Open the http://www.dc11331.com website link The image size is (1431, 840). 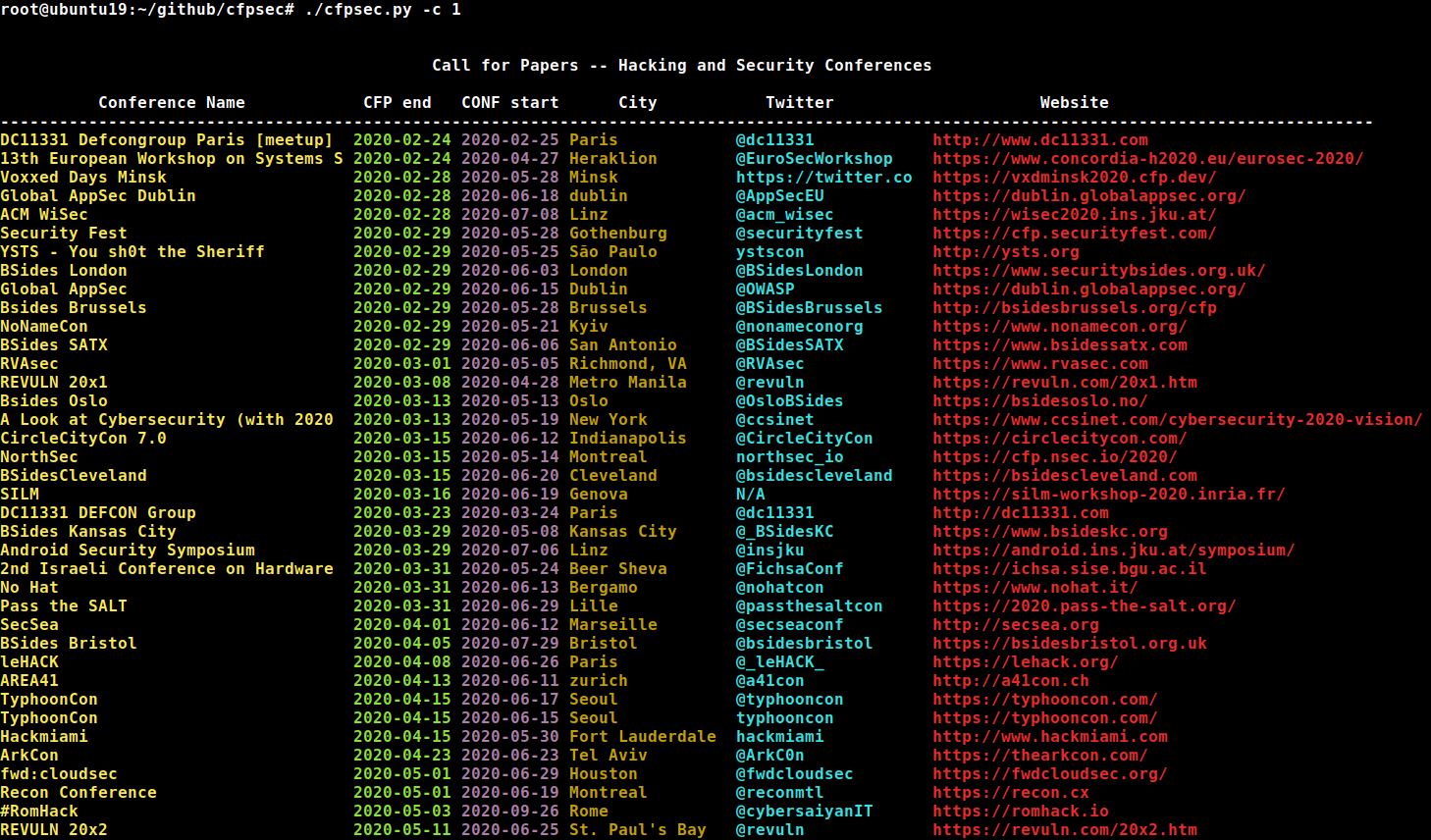pyautogui.click(x=1040, y=139)
